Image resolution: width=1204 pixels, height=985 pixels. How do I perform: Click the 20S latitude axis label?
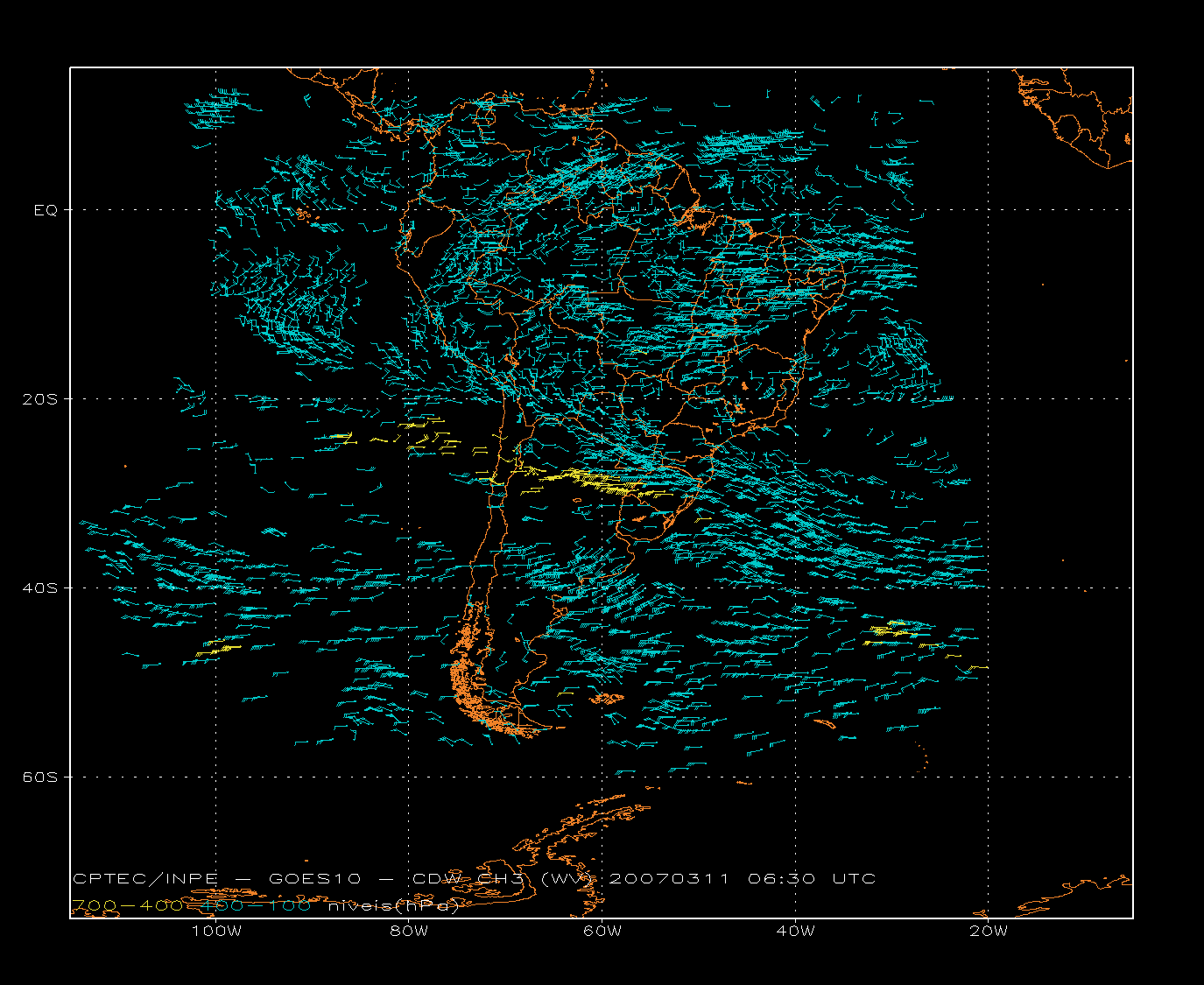[x=39, y=399]
